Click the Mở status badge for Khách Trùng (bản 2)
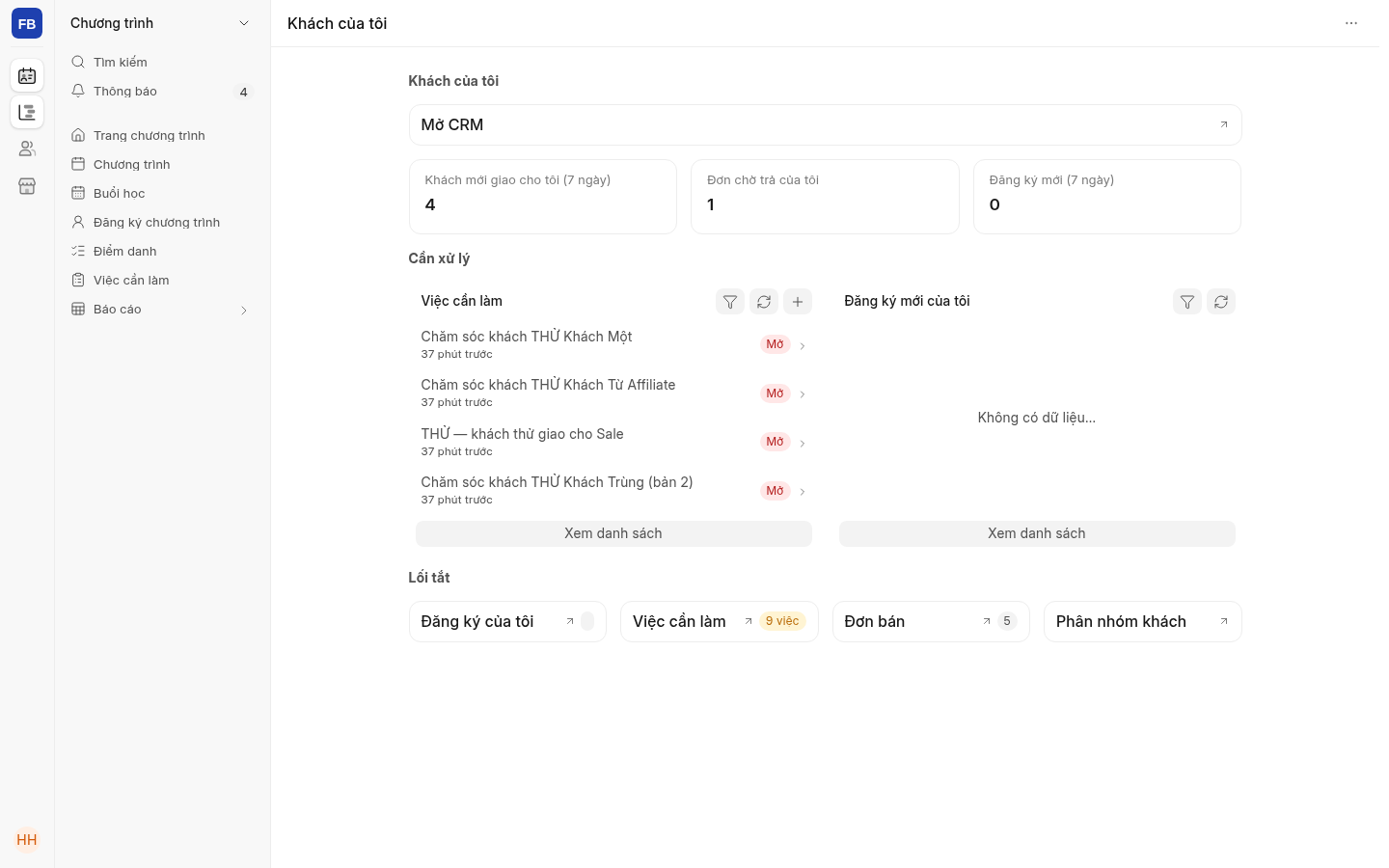This screenshot has width=1389, height=868. 775,491
